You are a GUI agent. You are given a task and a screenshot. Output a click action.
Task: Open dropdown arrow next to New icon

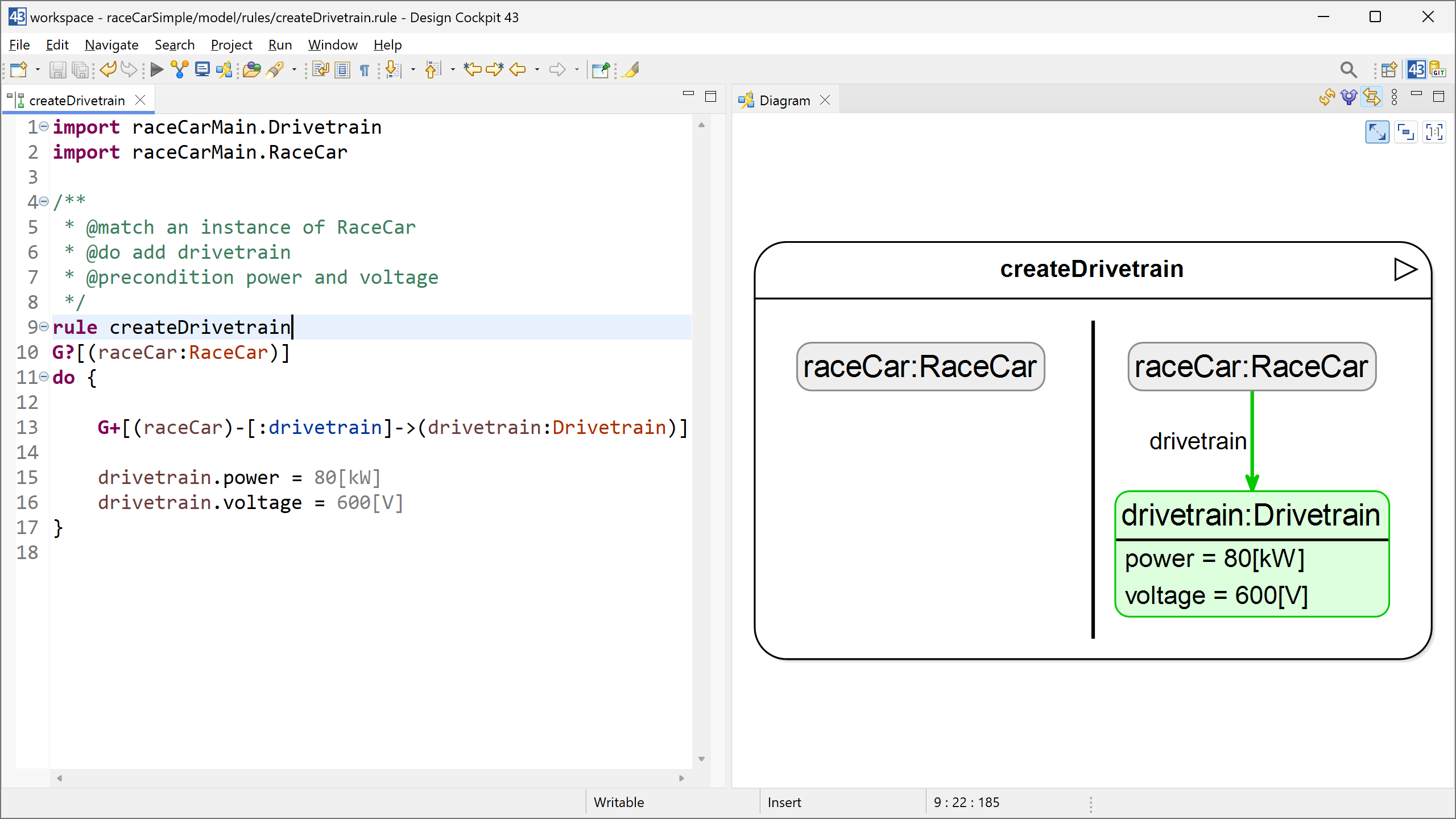38,69
